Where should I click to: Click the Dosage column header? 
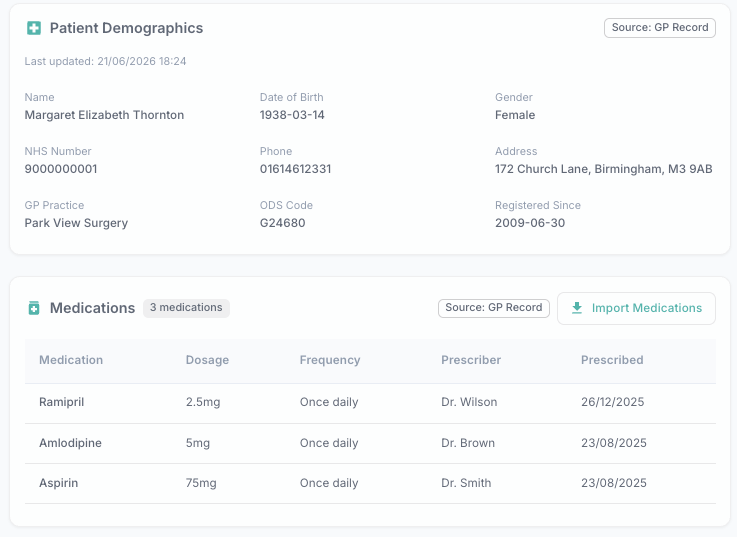pyautogui.click(x=207, y=360)
